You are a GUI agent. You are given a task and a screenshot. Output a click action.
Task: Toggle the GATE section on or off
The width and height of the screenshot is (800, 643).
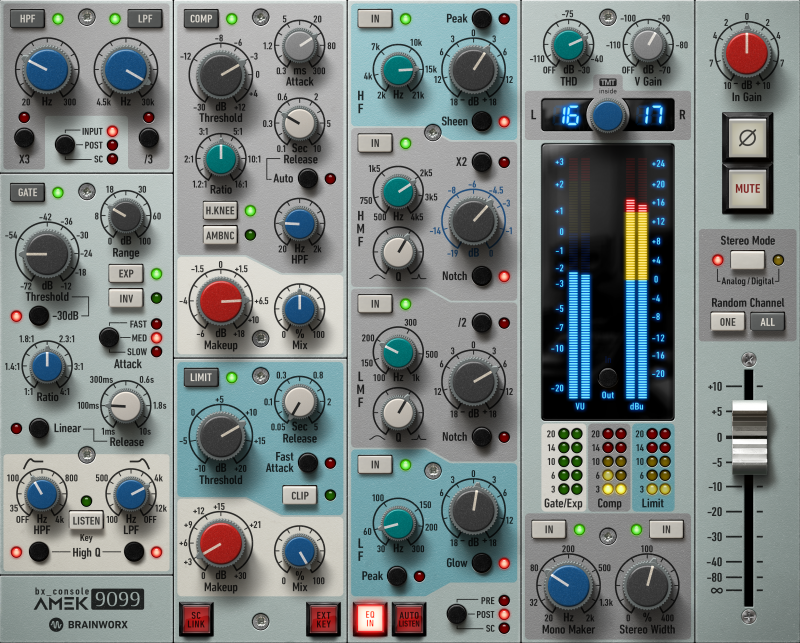pos(25,192)
